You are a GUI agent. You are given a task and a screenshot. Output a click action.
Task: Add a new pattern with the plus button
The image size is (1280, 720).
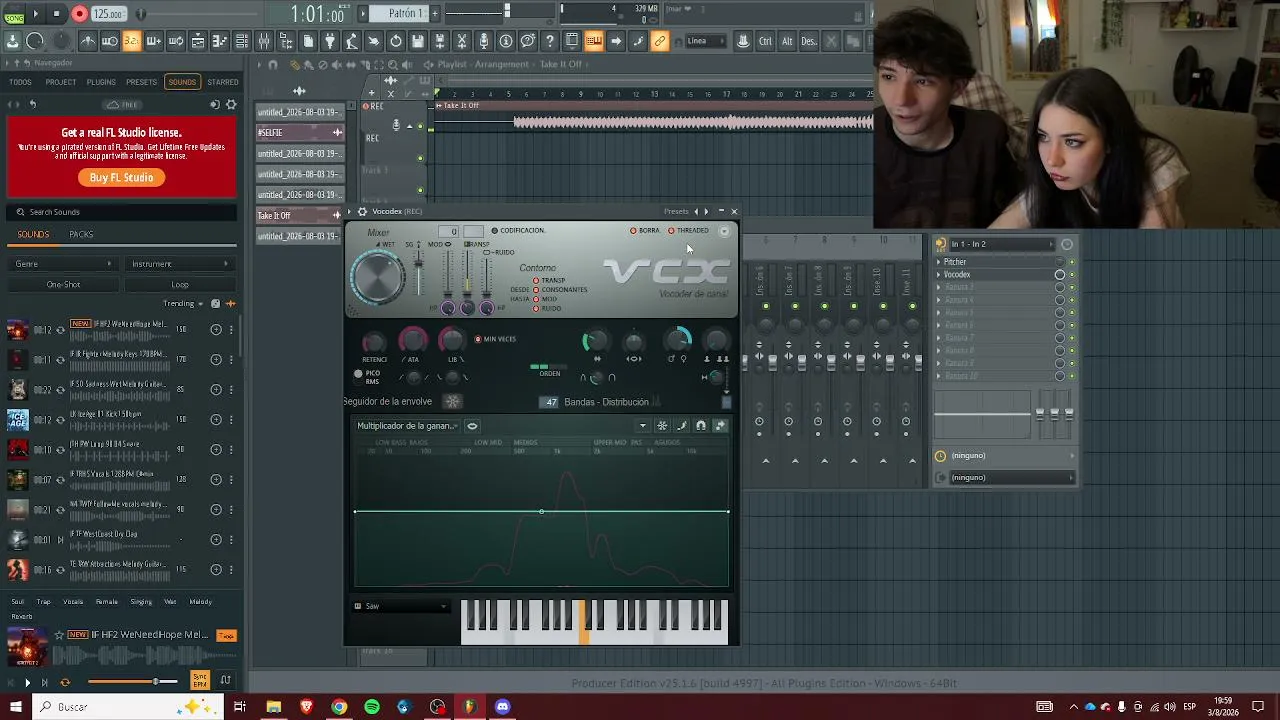436,13
